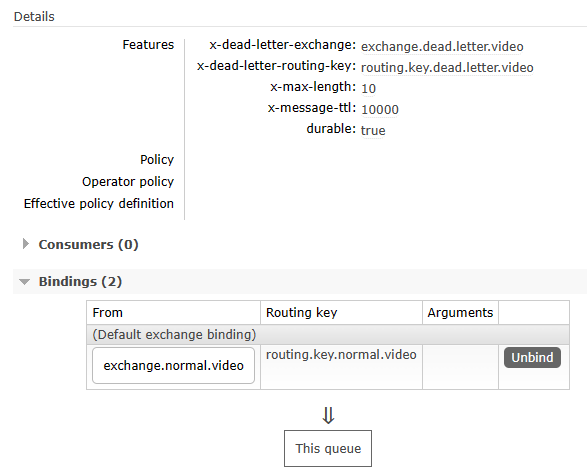Click the durable value true

tap(373, 131)
